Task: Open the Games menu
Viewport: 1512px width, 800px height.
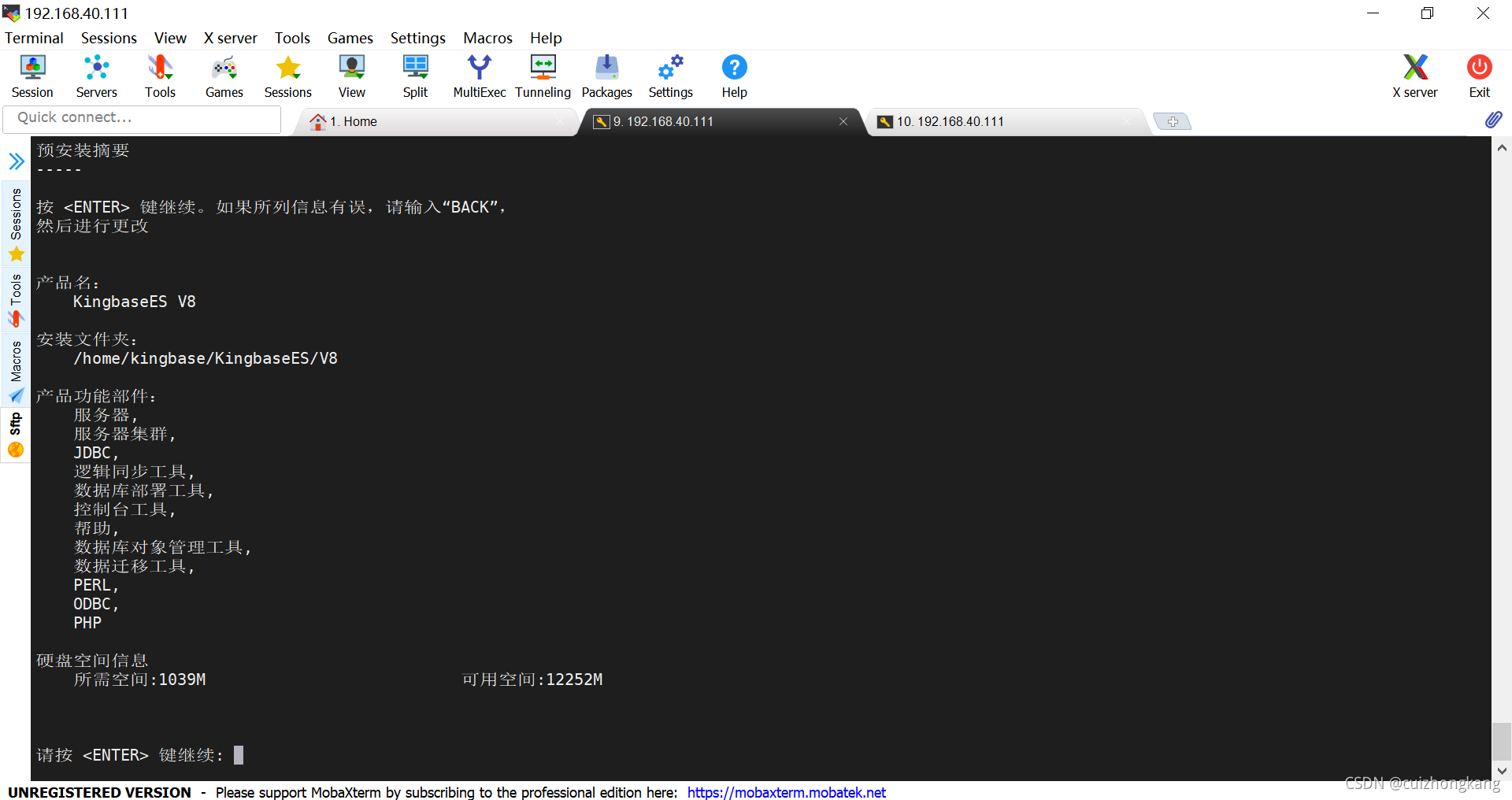Action: click(350, 38)
